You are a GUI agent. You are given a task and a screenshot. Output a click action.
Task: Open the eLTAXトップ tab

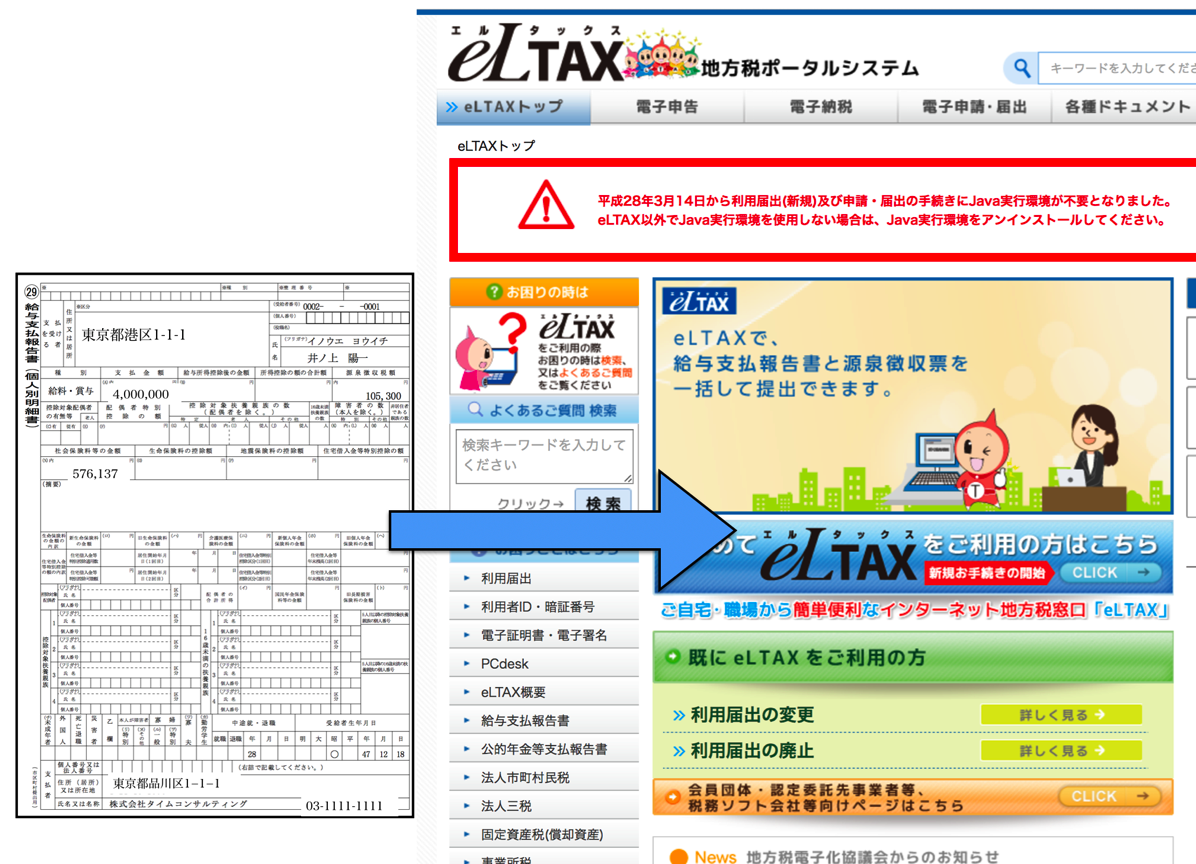coord(513,107)
